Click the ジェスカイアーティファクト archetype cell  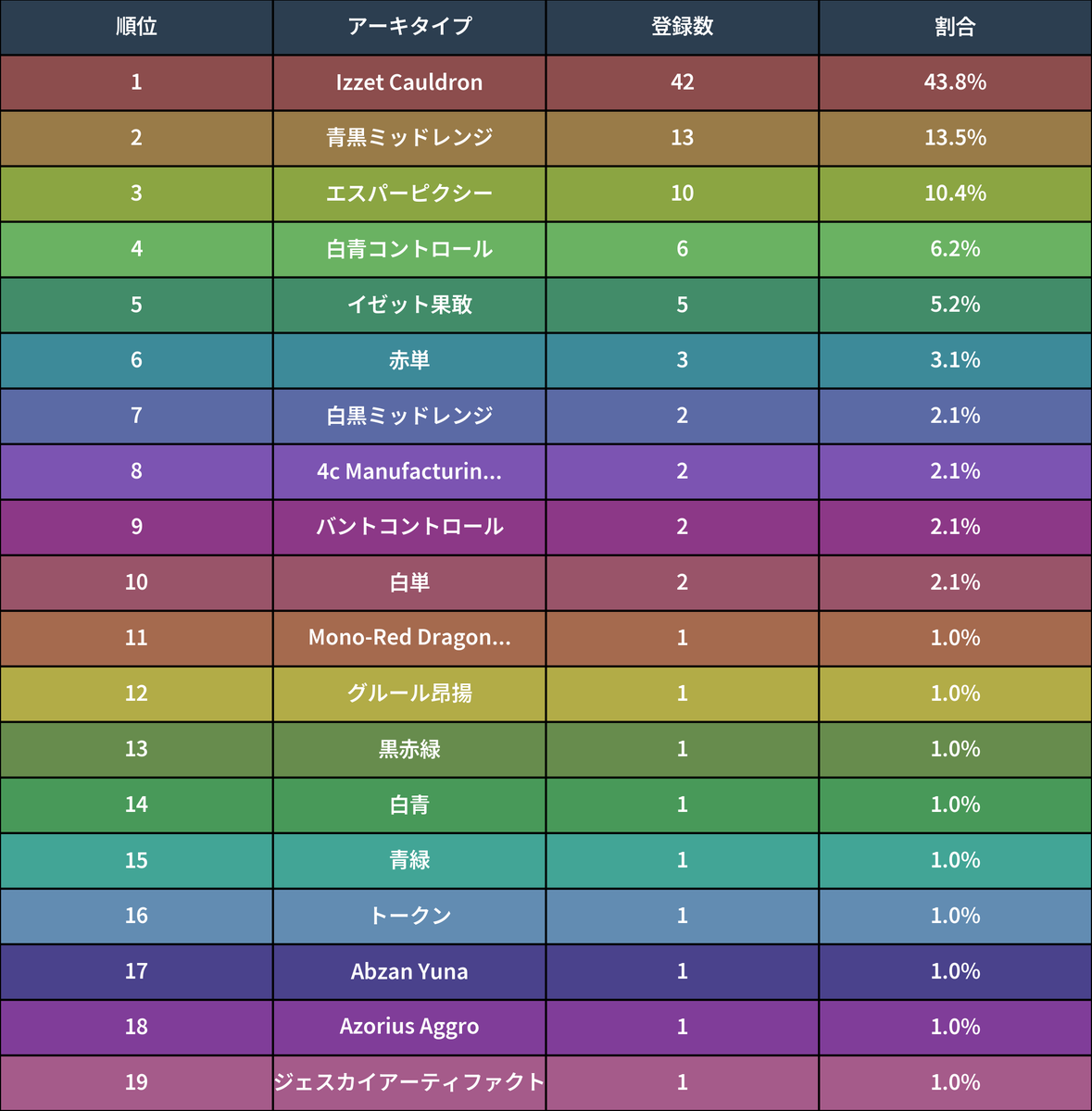tap(409, 1082)
